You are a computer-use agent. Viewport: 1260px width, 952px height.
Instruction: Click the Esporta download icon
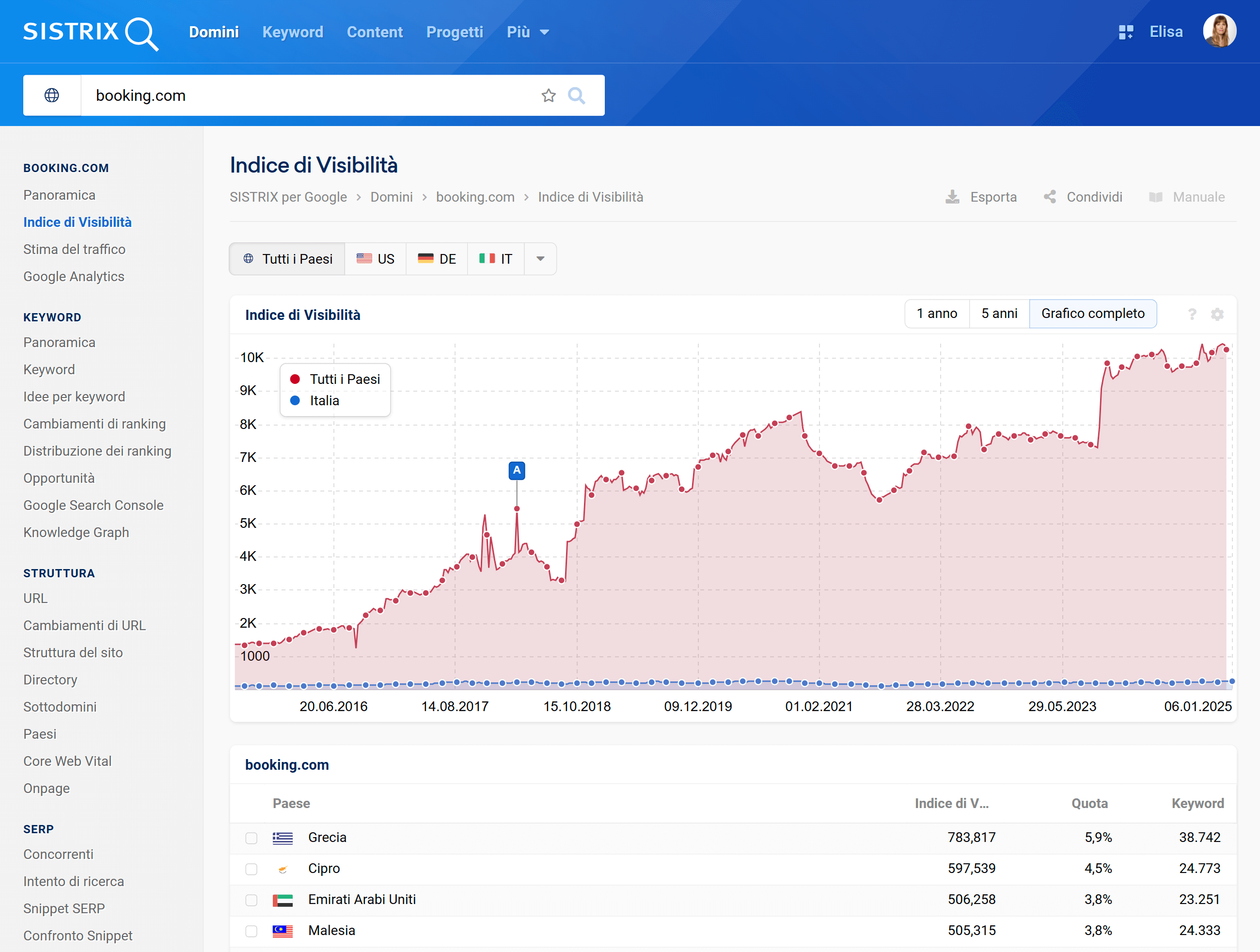point(952,197)
